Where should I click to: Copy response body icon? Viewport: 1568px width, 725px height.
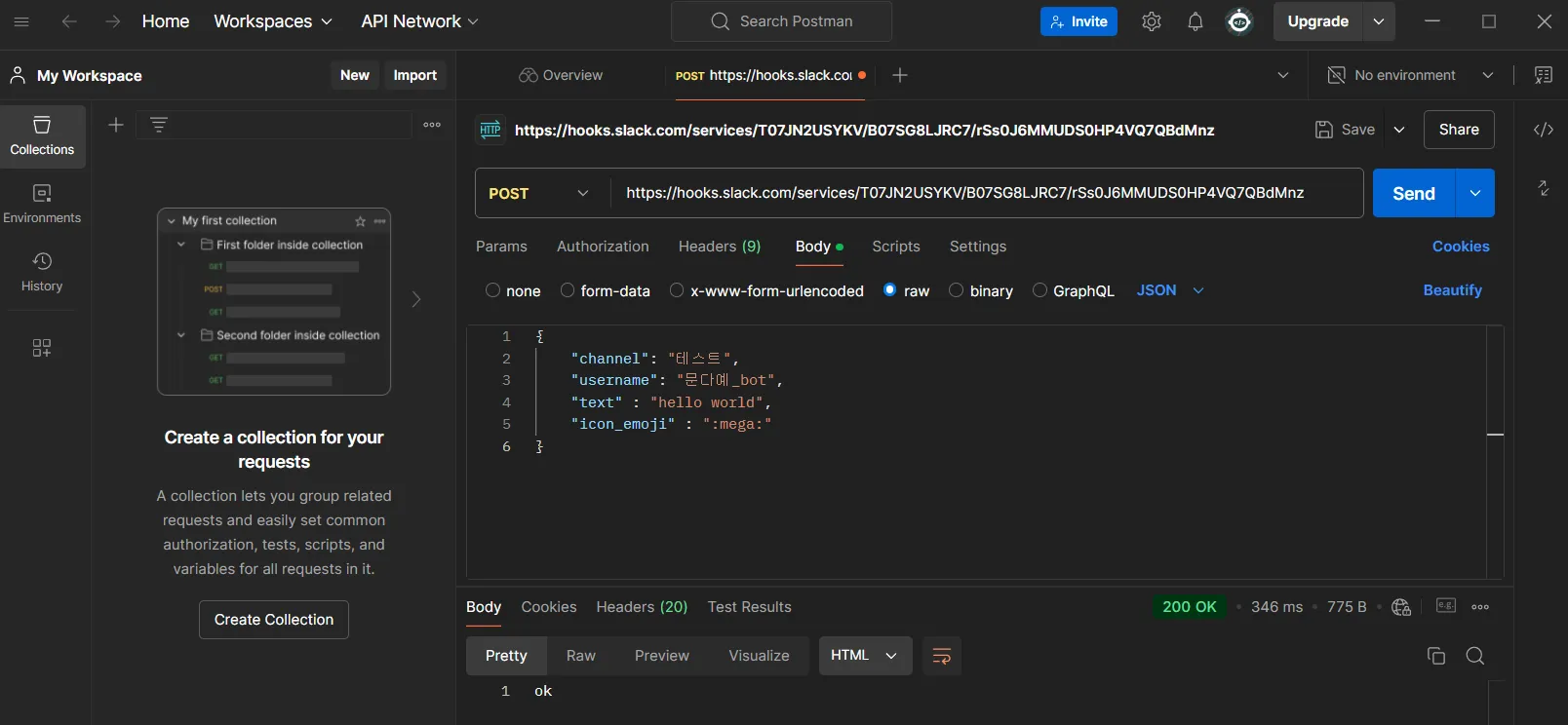coord(1435,656)
